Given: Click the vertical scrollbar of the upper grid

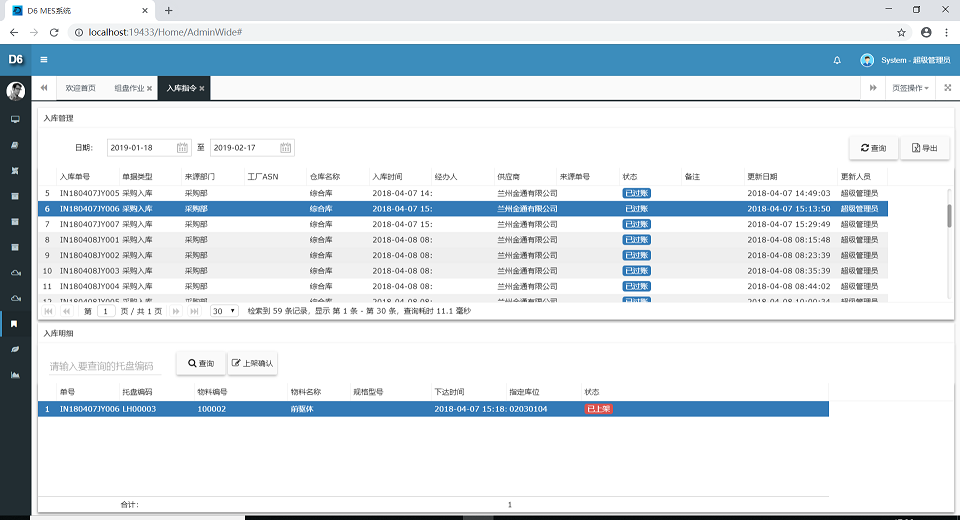Looking at the screenshot, I should [950, 216].
